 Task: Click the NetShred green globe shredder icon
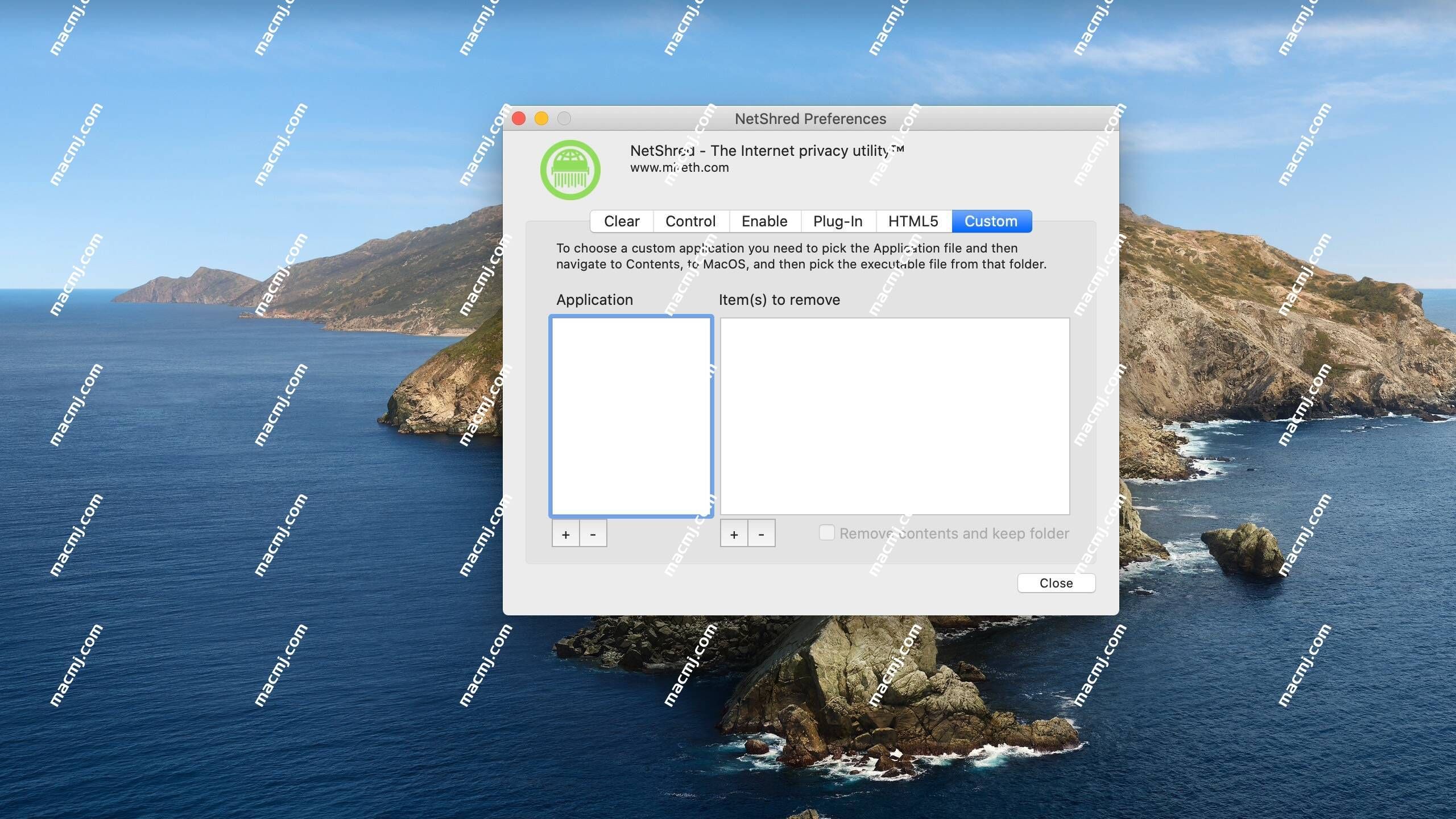(570, 169)
